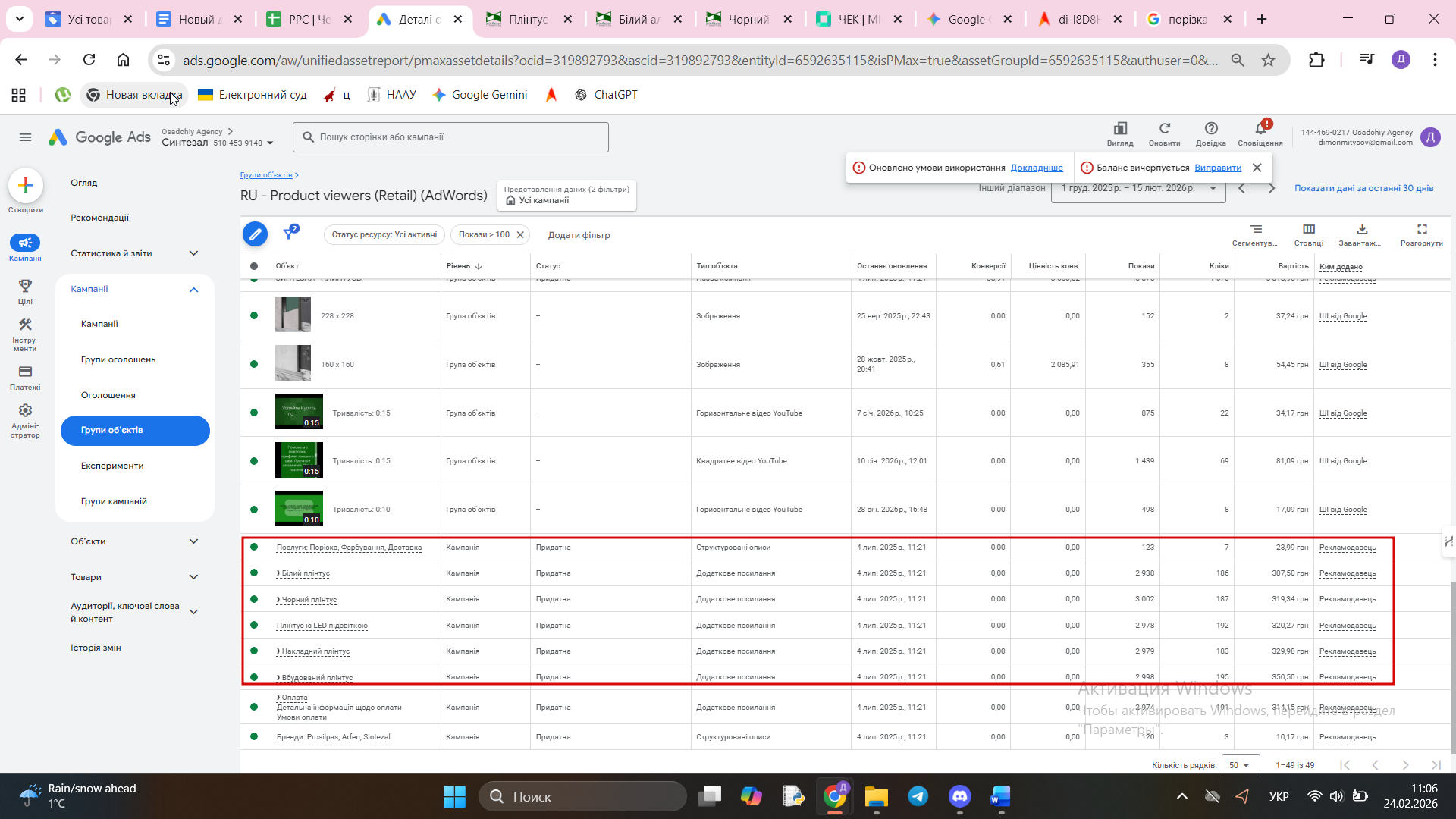Select Групи оголошень in sidebar
Screen dimensions: 1456x819
118,359
